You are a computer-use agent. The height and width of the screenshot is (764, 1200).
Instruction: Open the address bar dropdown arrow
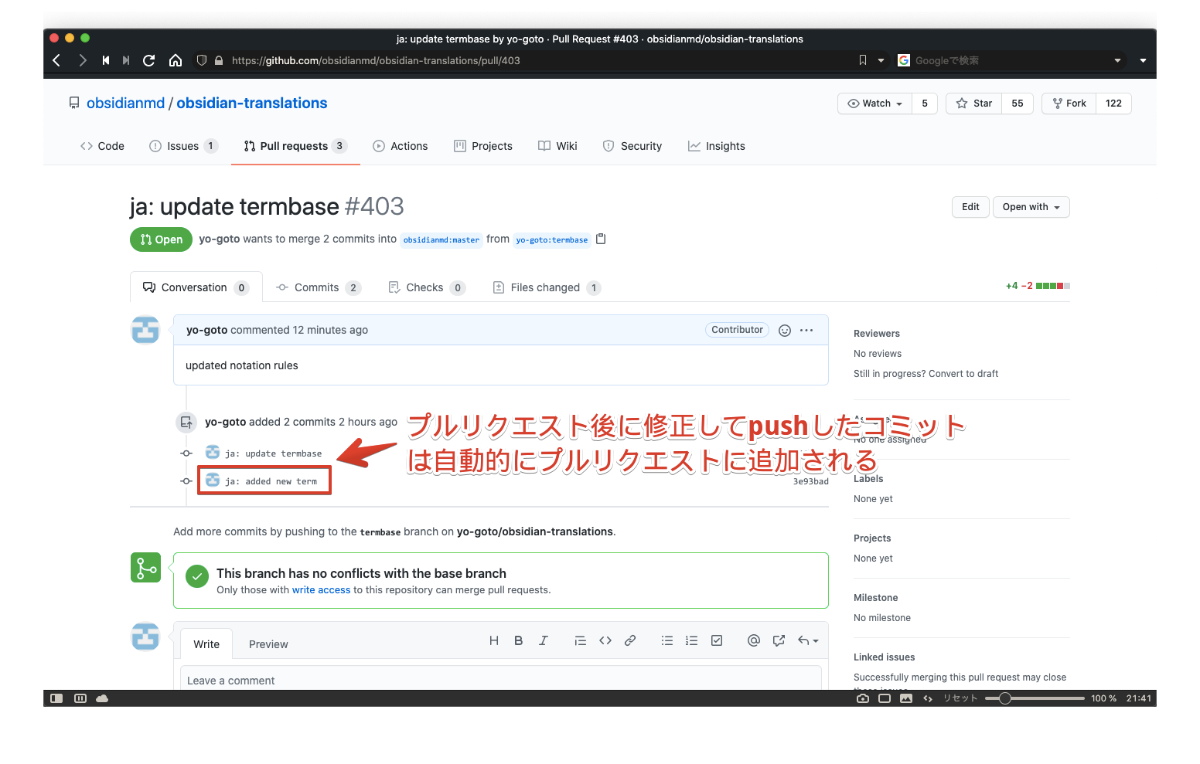[x=881, y=60]
